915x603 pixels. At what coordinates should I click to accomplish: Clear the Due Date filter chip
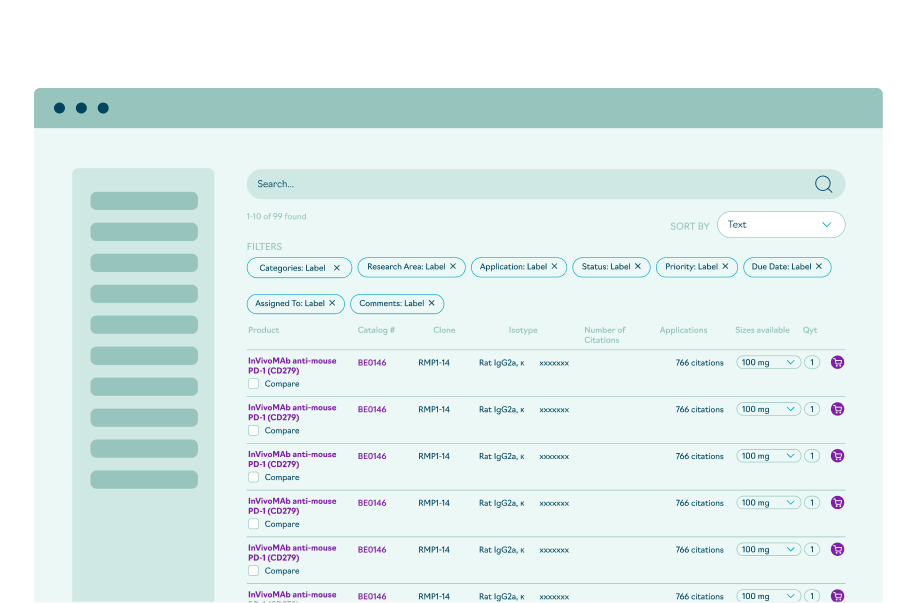[x=819, y=267]
